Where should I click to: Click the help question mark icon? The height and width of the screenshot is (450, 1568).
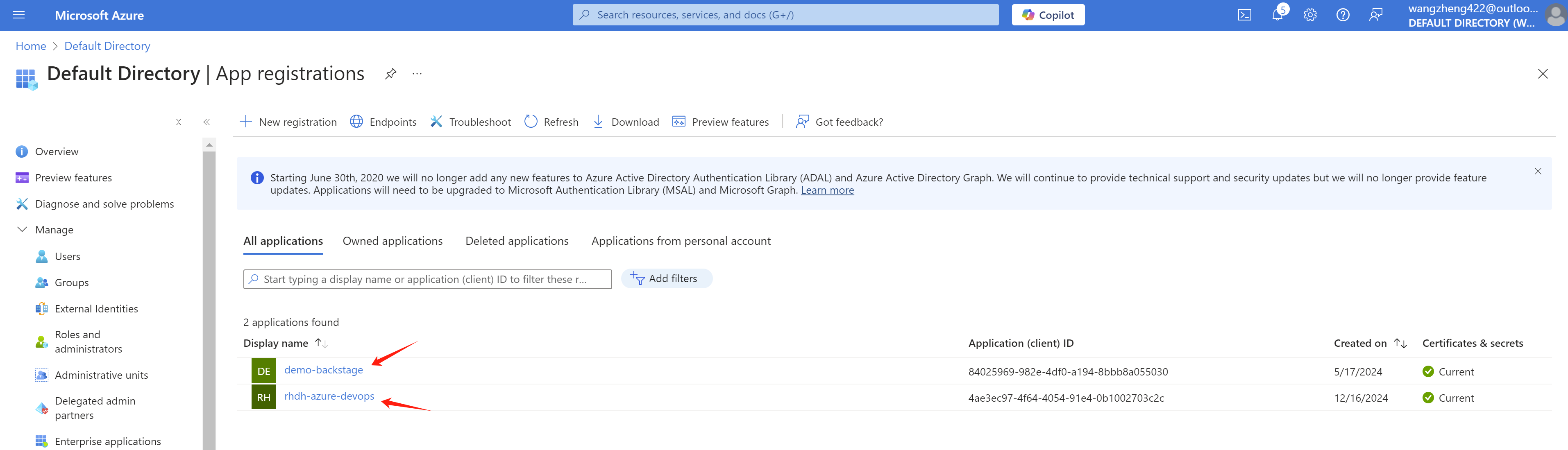[x=1342, y=15]
